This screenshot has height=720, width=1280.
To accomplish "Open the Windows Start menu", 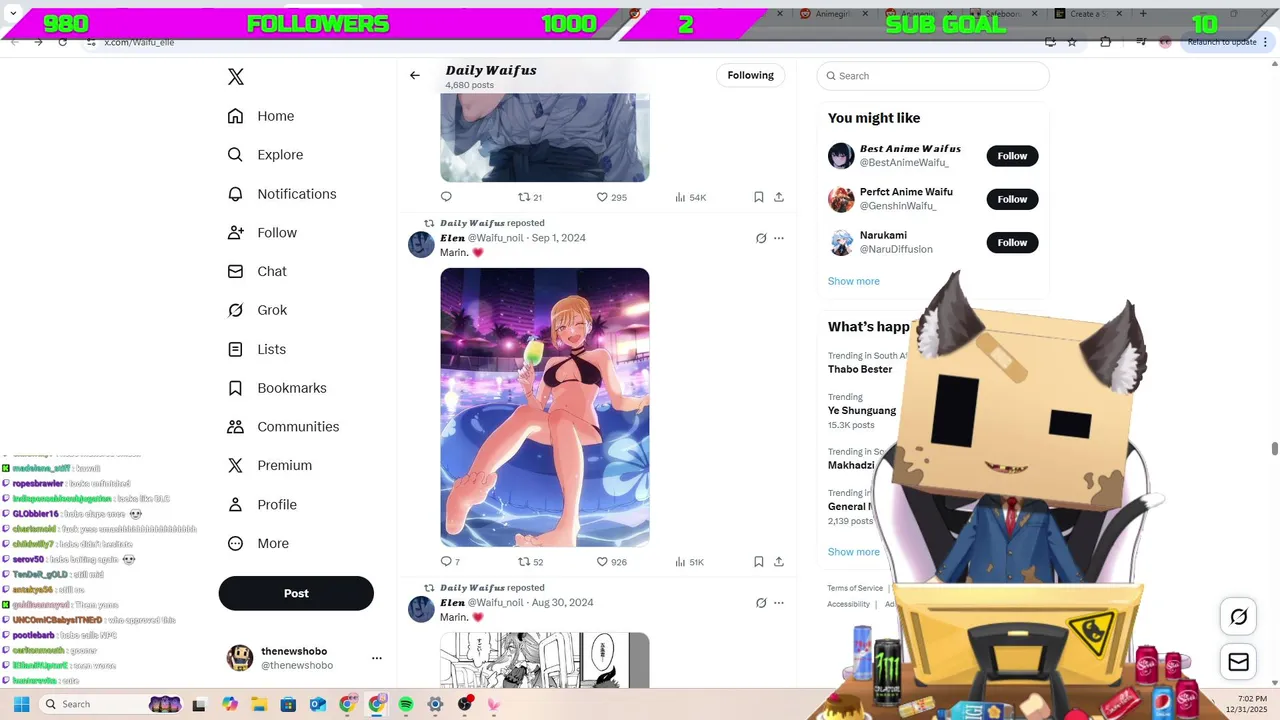I will [x=21, y=704].
